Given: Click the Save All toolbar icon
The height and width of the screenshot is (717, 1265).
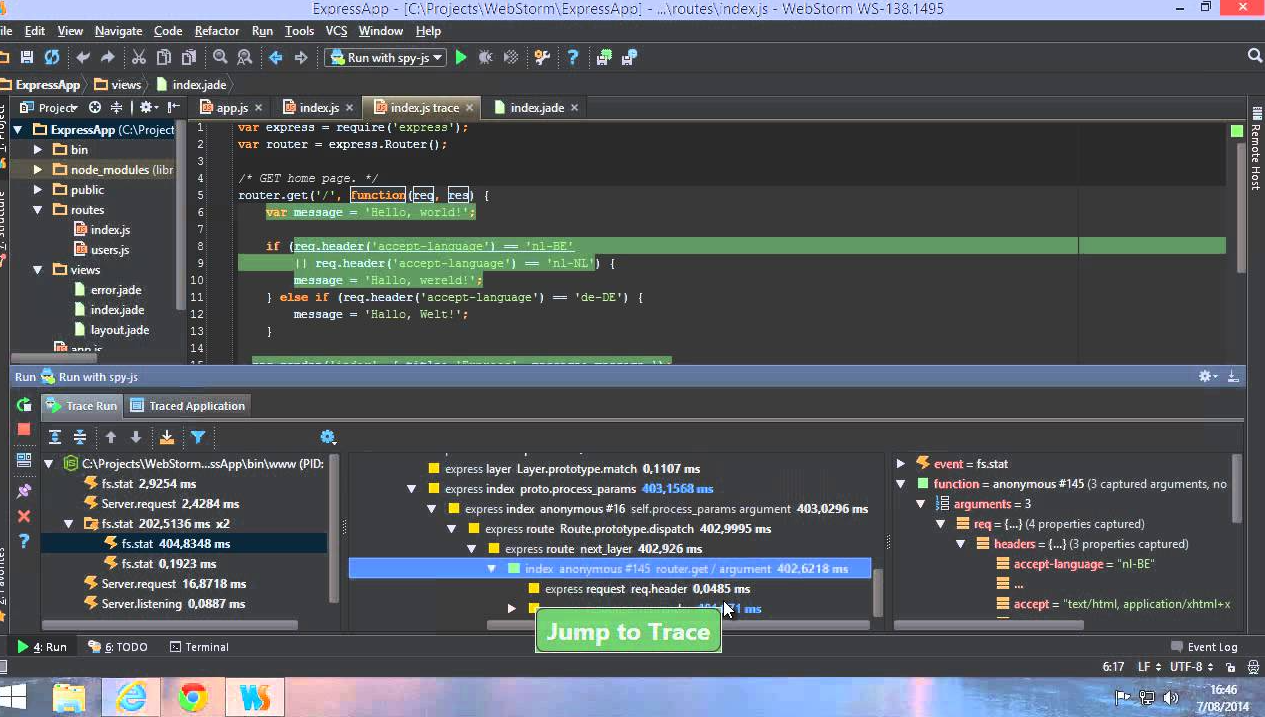Looking at the screenshot, I should [27, 58].
